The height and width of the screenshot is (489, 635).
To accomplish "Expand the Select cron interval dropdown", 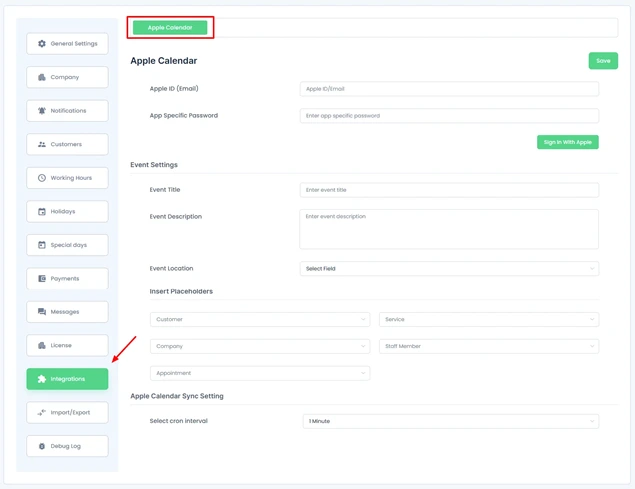I will 450,422.
